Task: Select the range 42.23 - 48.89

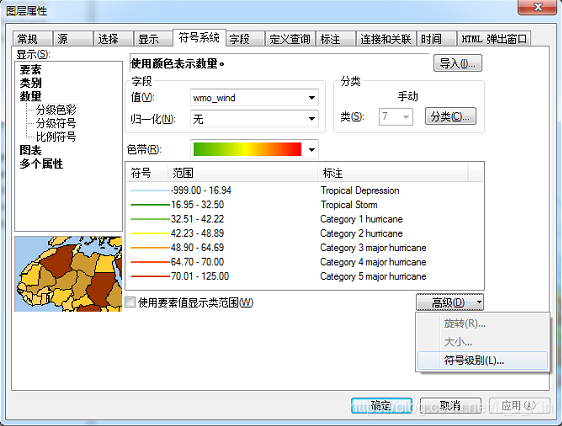Action: pos(197,233)
